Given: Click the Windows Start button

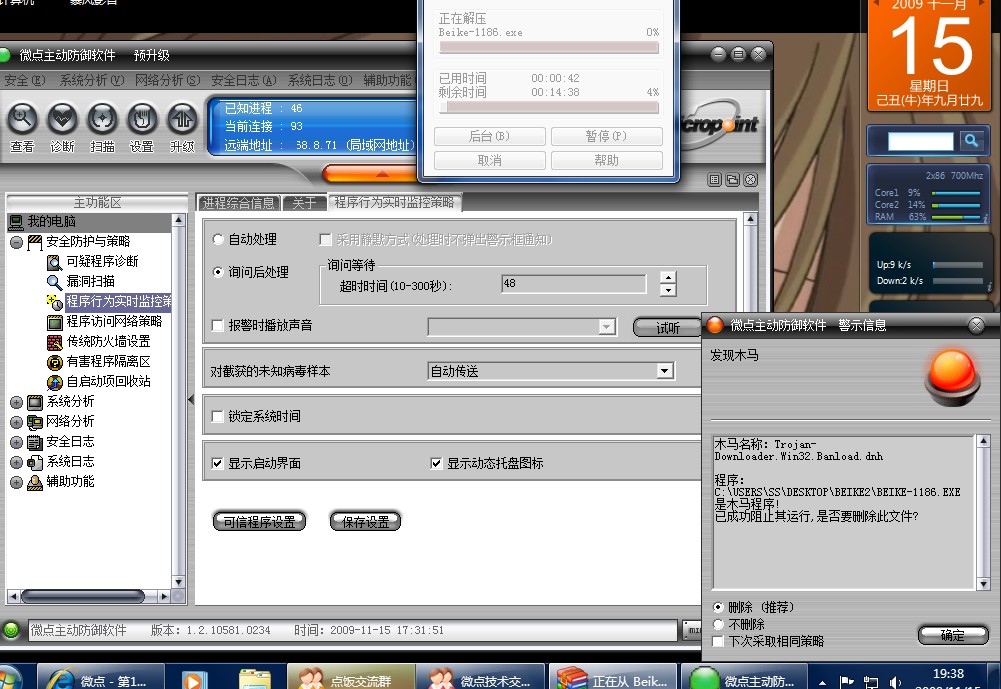Looking at the screenshot, I should 8,678.
